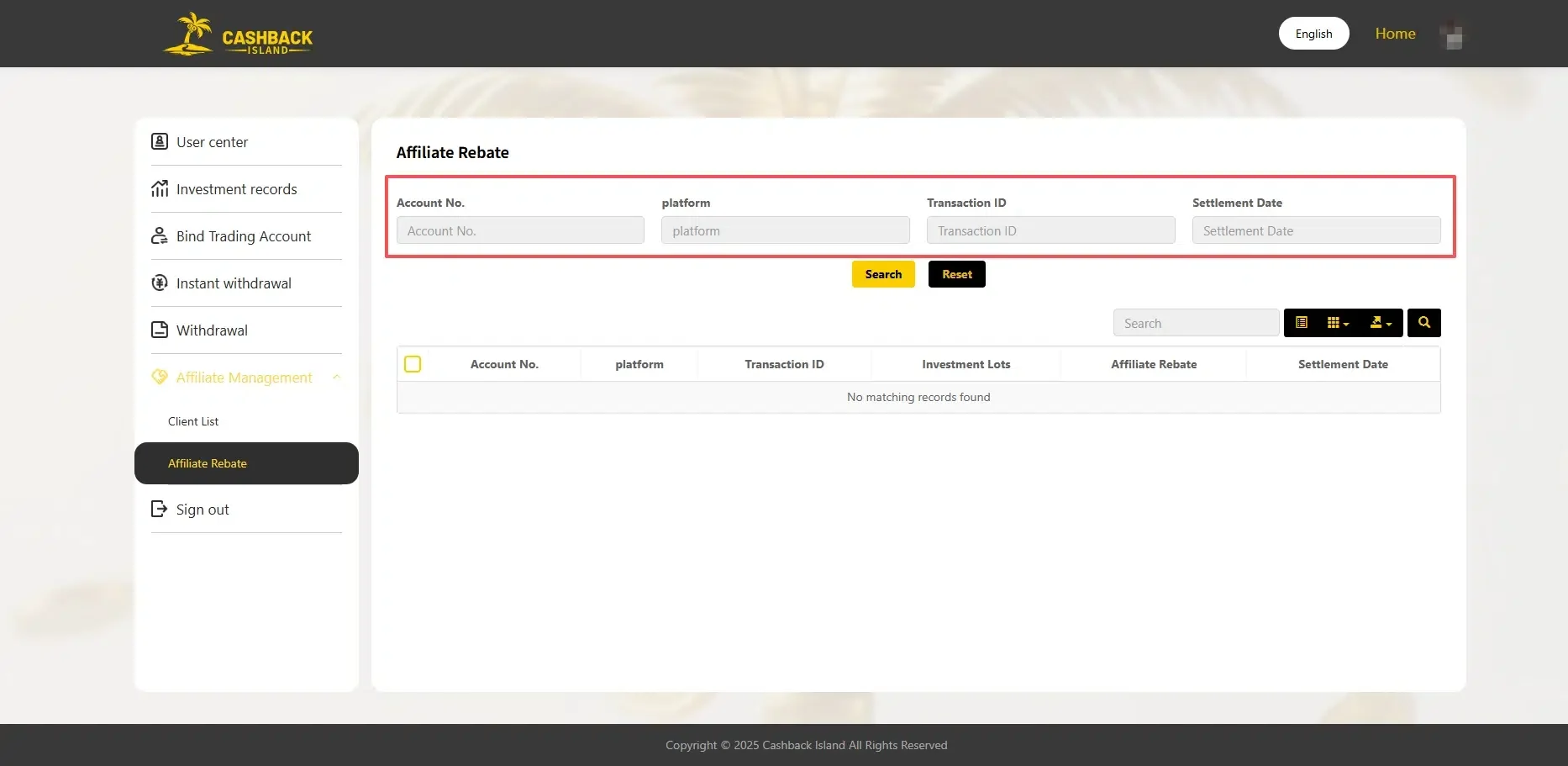Click the table search magnifier icon
The image size is (1568, 766).
1423,322
